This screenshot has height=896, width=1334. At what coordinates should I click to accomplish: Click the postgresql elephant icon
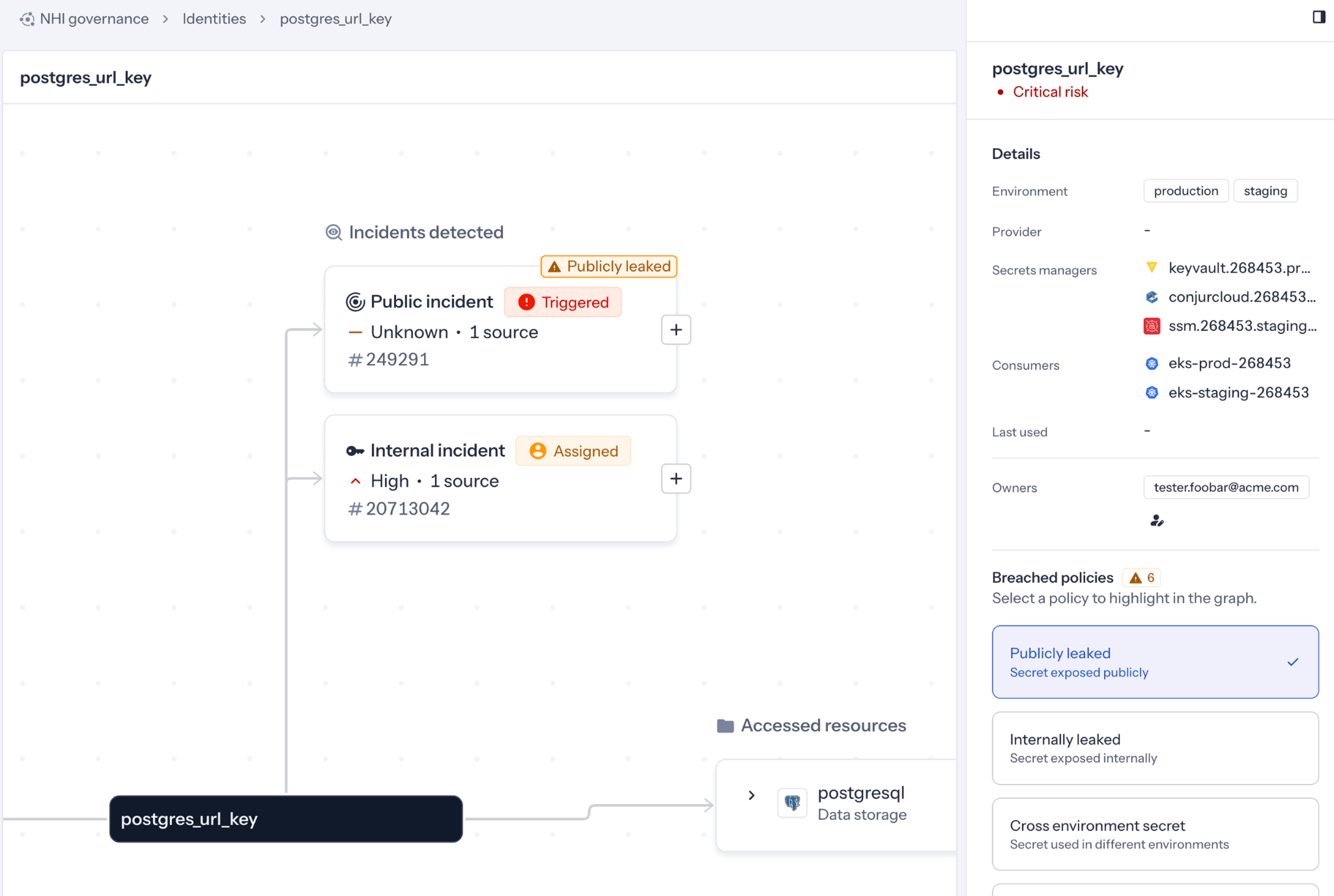[x=792, y=803]
